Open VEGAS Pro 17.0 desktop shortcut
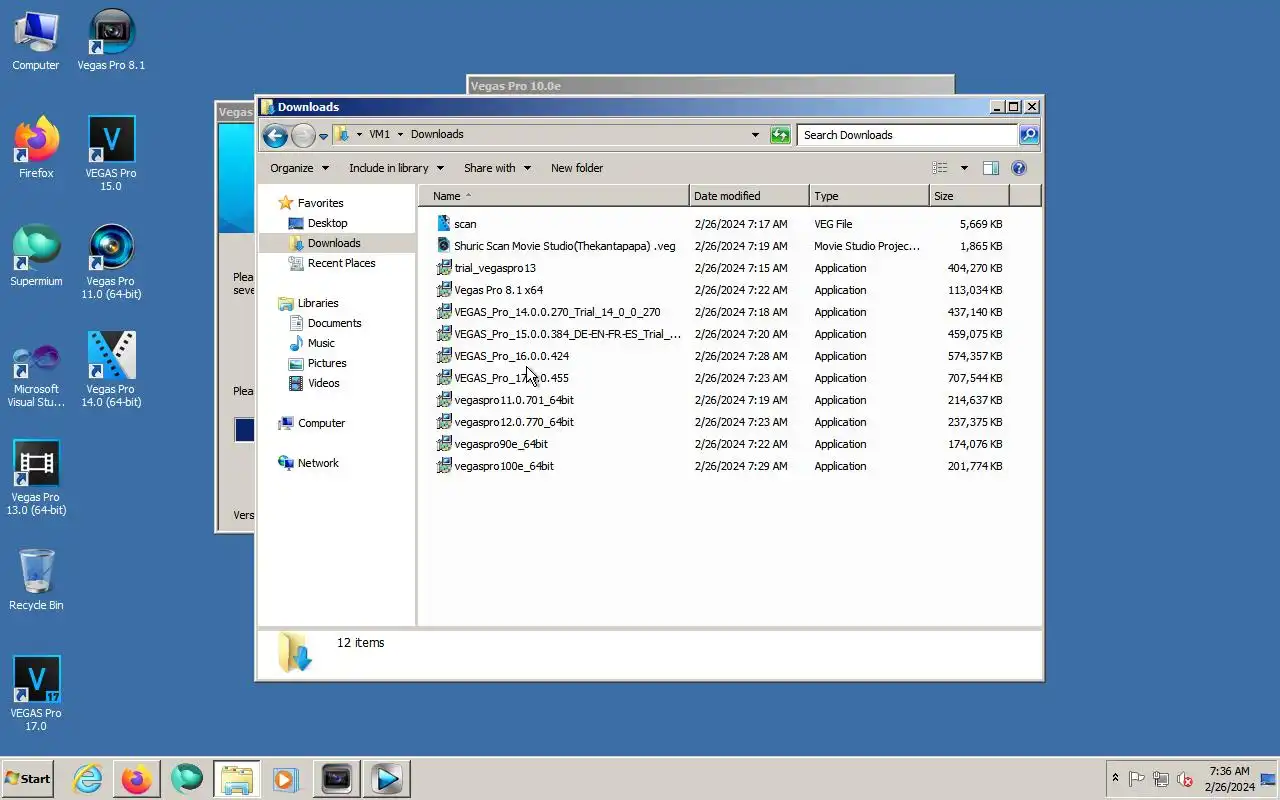1280x800 pixels. click(x=36, y=693)
